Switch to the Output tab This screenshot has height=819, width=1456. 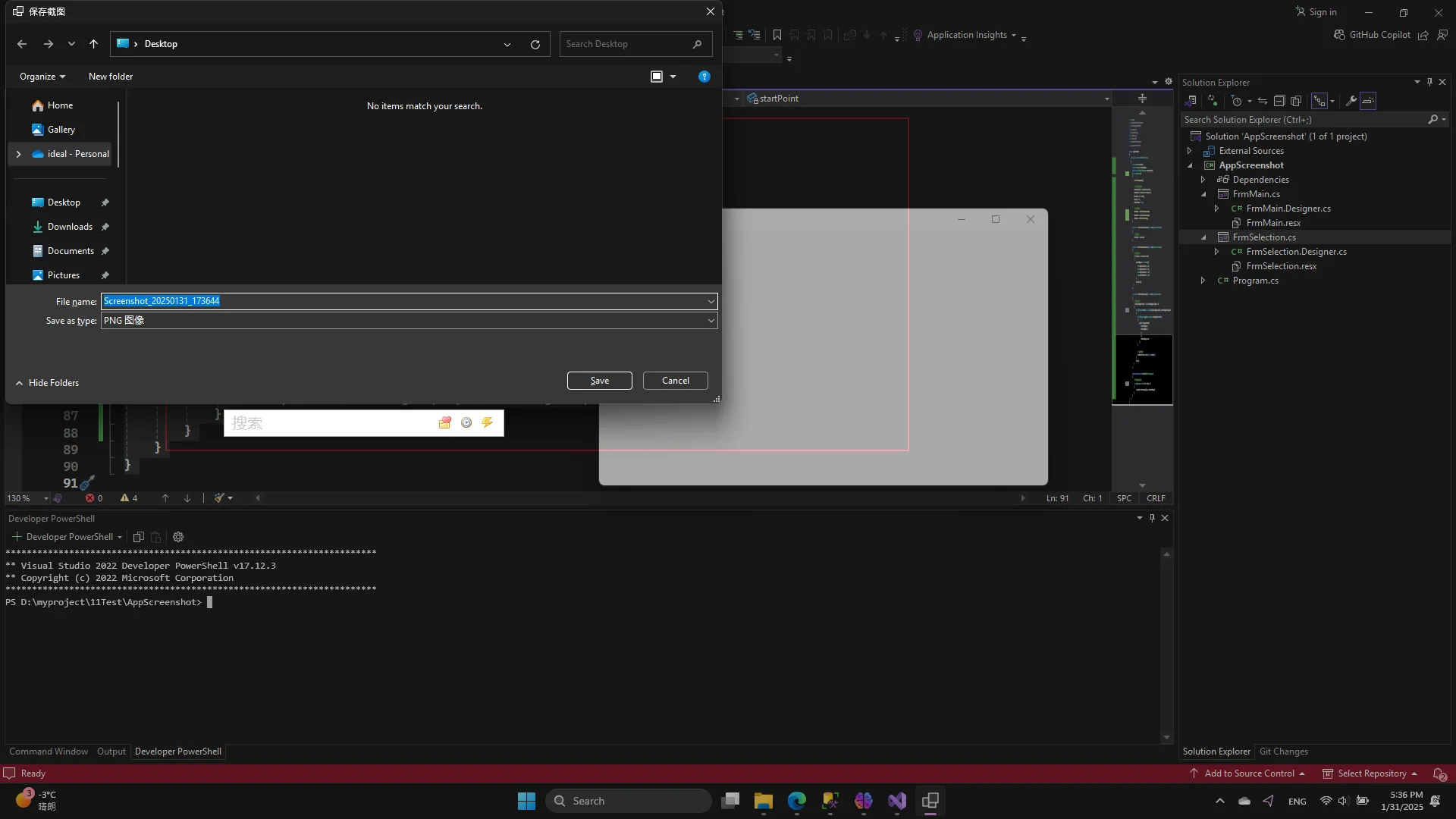tap(111, 752)
